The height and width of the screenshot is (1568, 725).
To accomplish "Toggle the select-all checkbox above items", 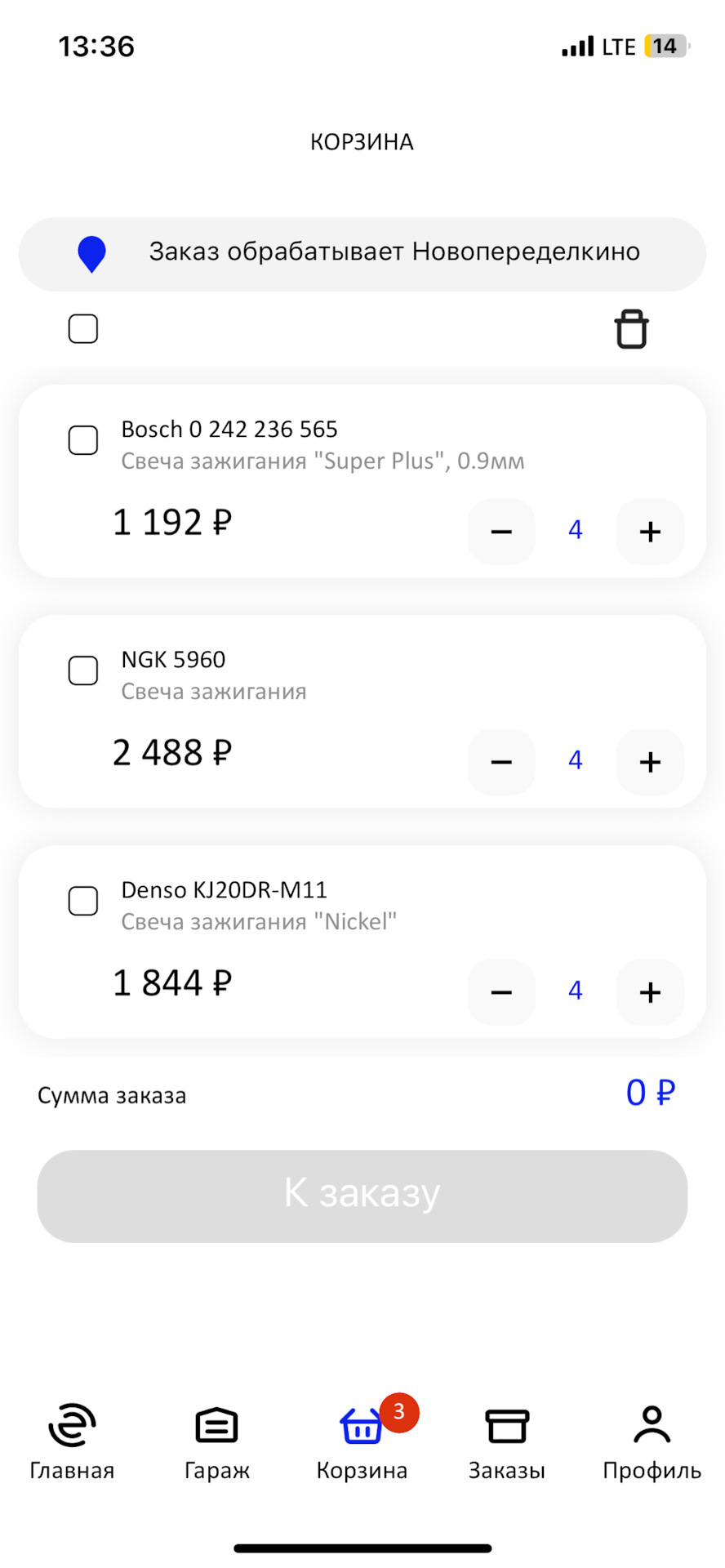I will 83,329.
